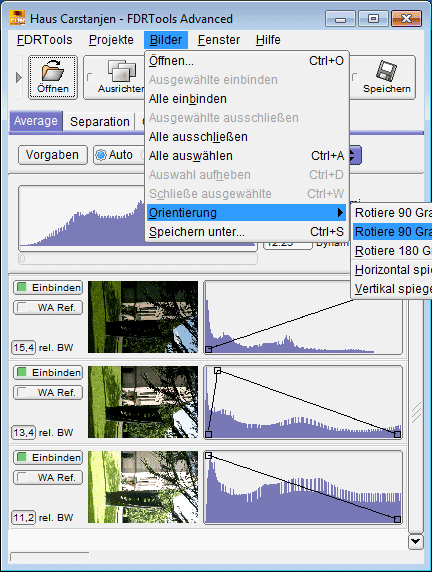Select the top curve handle in second histogram
432x572 pixels.
[x=217, y=371]
